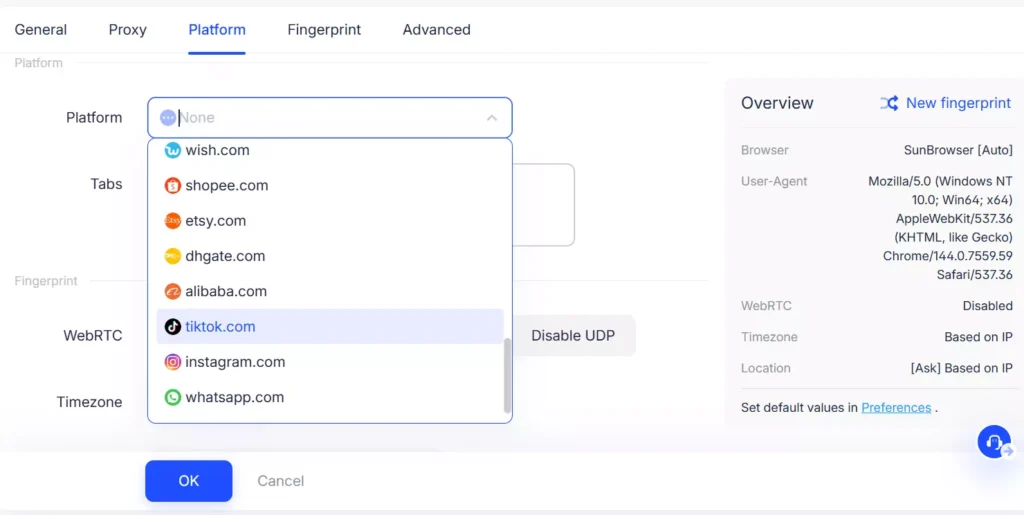Click the alibaba.com logo icon
This screenshot has height=515, width=1024.
click(173, 292)
